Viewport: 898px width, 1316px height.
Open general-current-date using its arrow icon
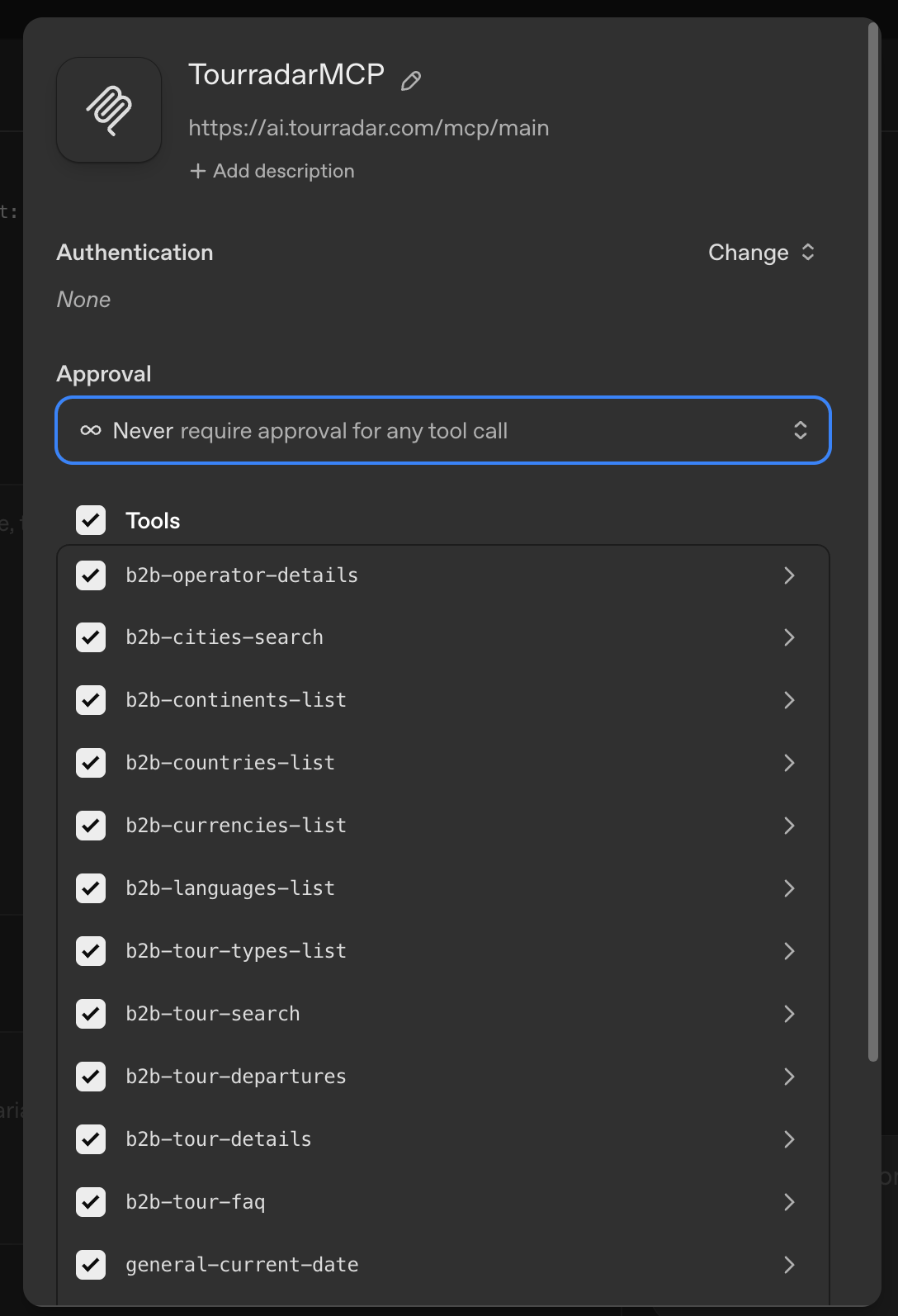pyautogui.click(x=789, y=1265)
